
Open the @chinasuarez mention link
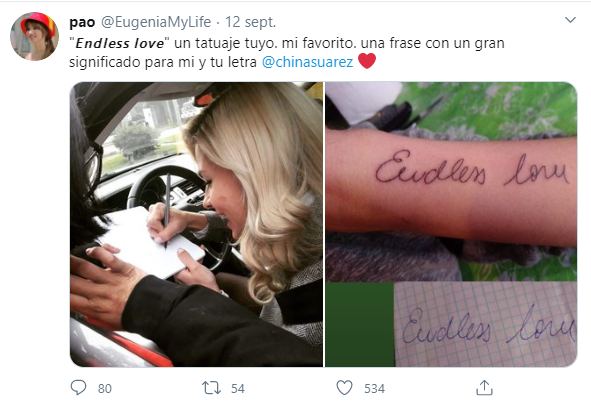(307, 62)
